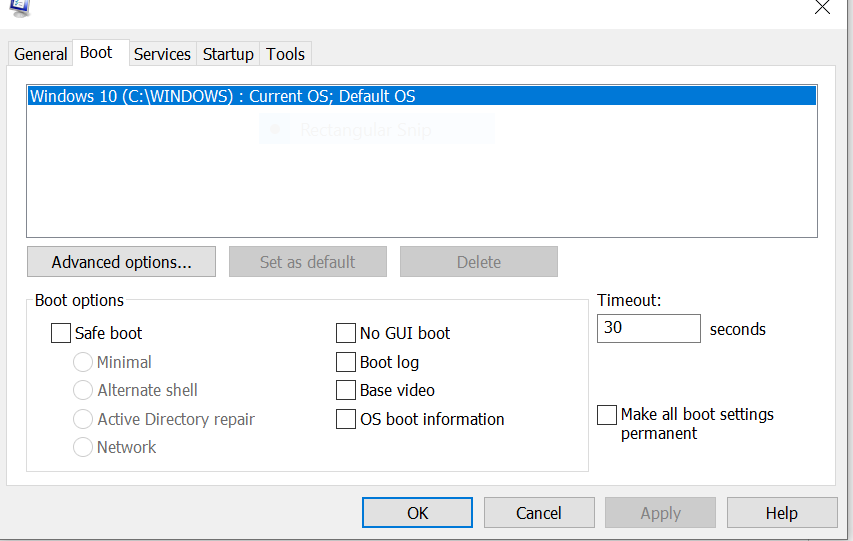Click the Timeout seconds input field
Viewport: 853px width, 541px height.
click(648, 328)
